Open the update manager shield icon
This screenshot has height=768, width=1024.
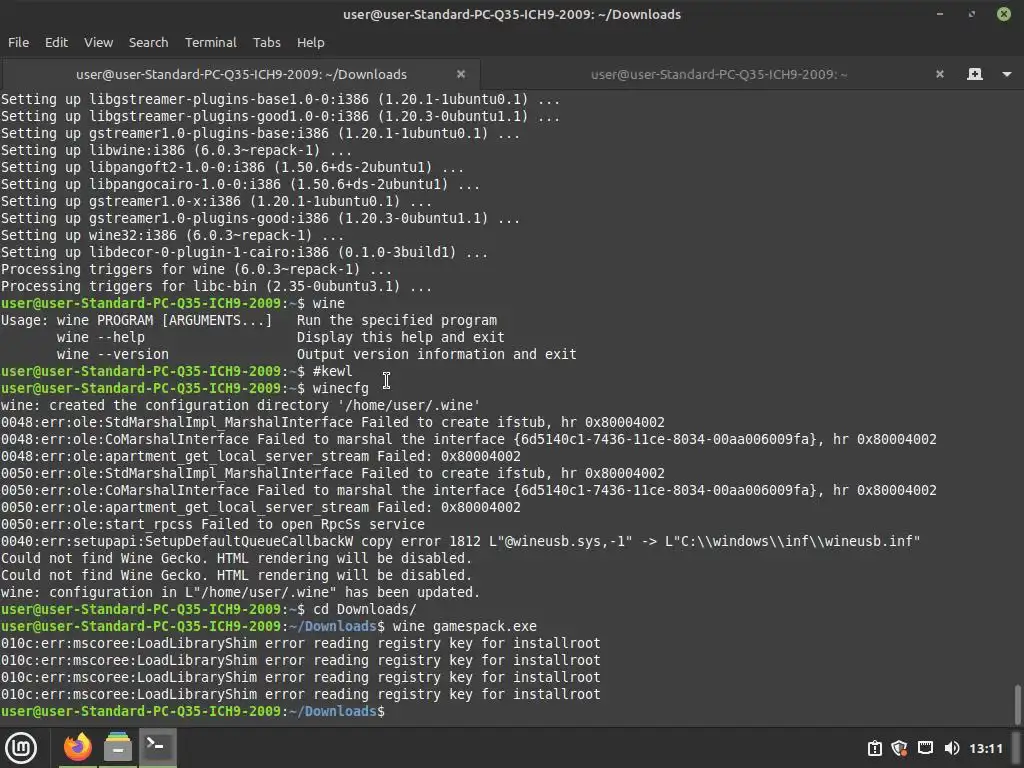(x=900, y=748)
